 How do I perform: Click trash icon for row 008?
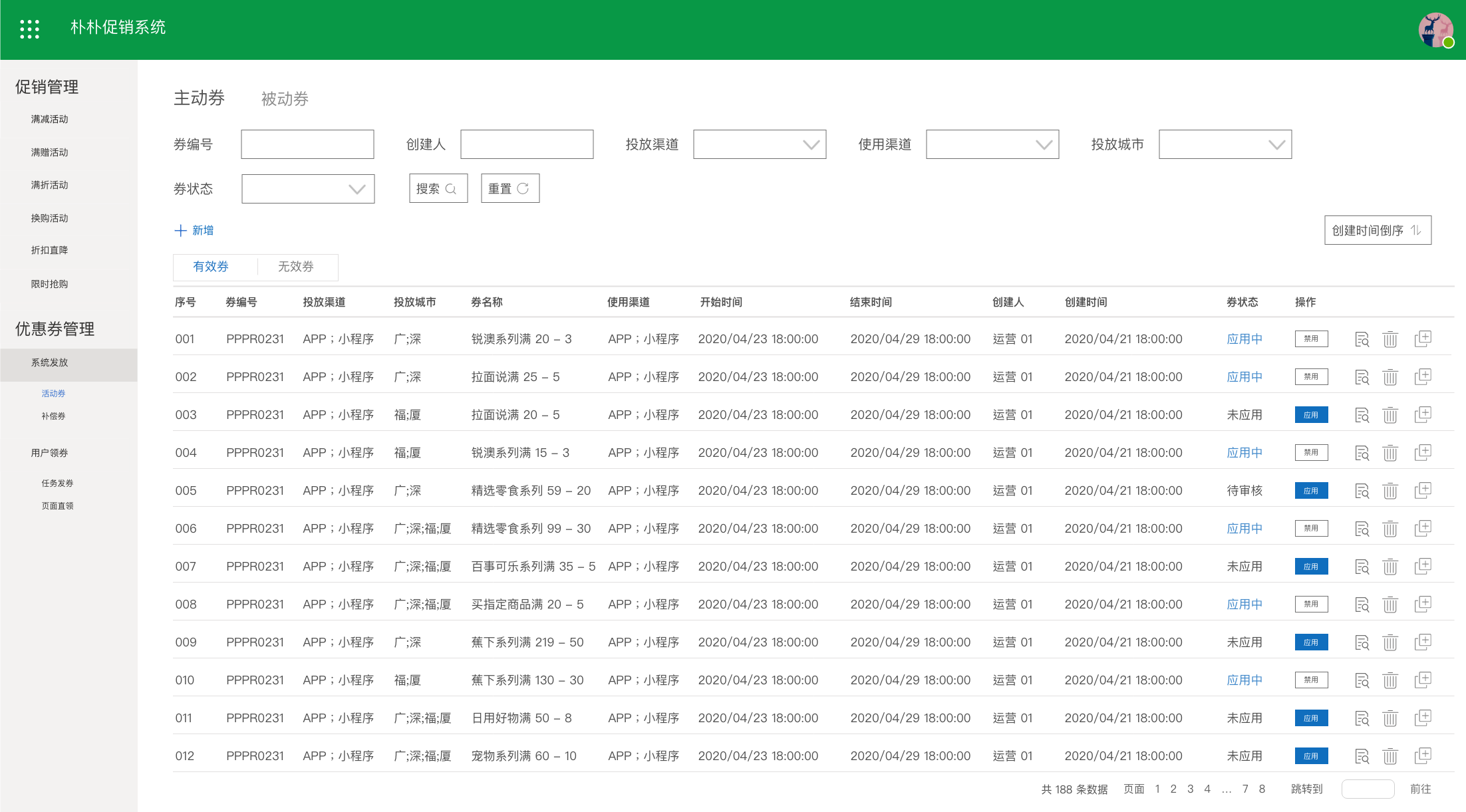point(1390,605)
